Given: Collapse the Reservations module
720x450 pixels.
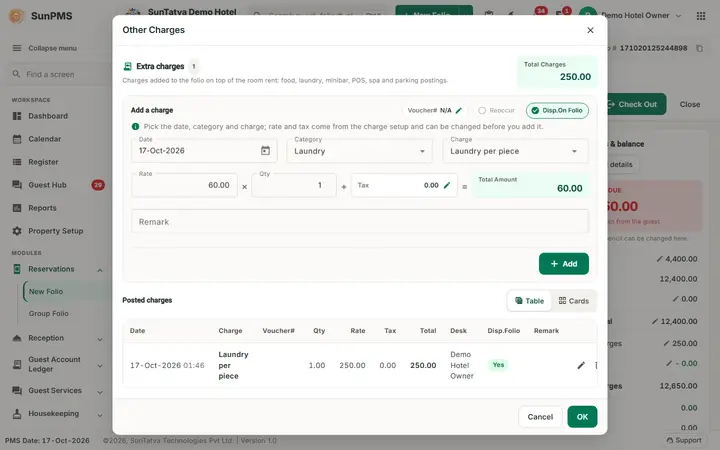Looking at the screenshot, I should click(x=100, y=270).
